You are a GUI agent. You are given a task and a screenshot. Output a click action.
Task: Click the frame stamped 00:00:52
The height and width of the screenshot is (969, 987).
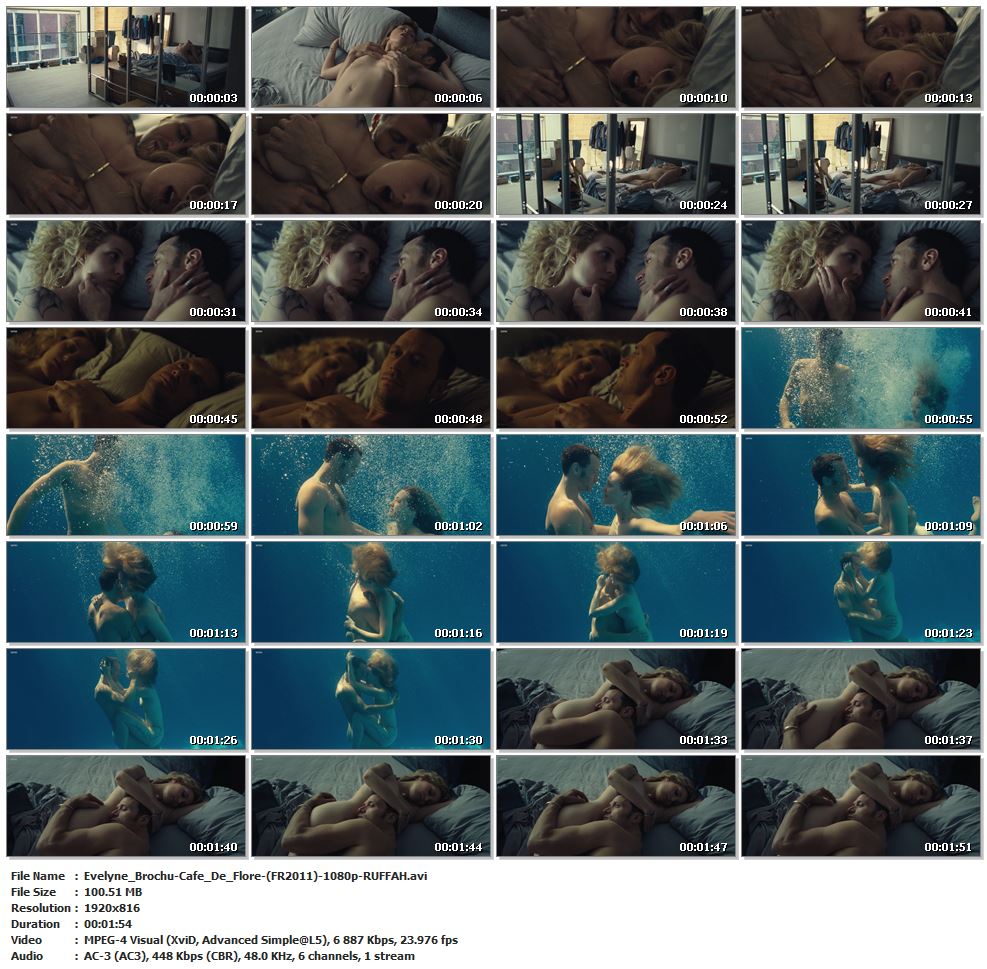pos(616,378)
